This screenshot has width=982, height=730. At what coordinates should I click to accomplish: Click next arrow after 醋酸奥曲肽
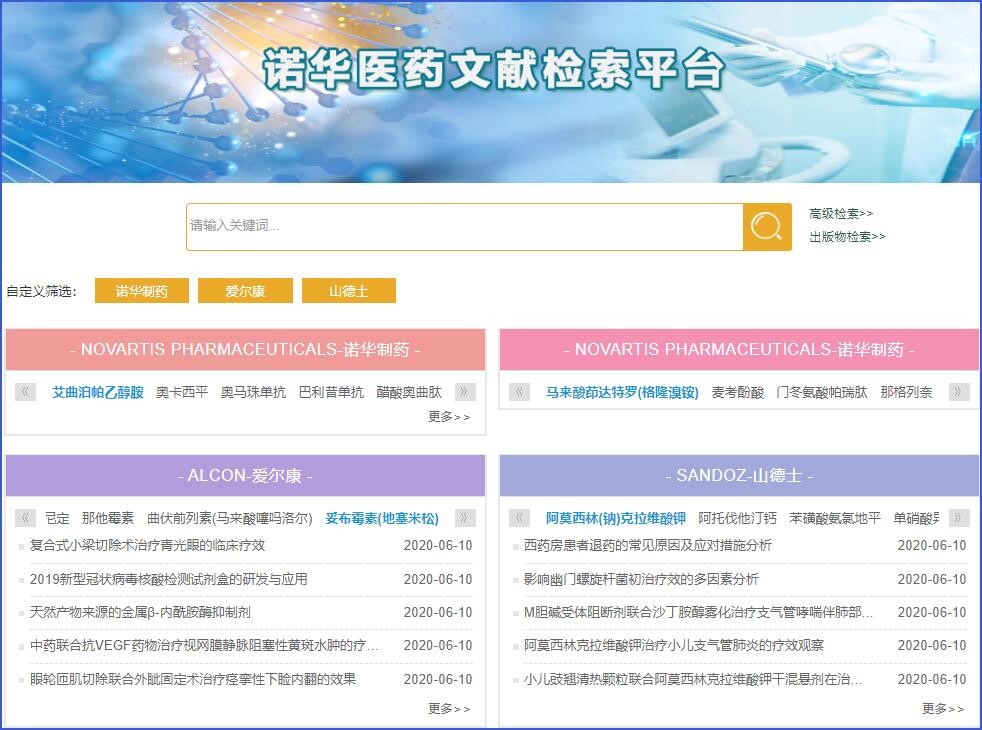click(465, 392)
